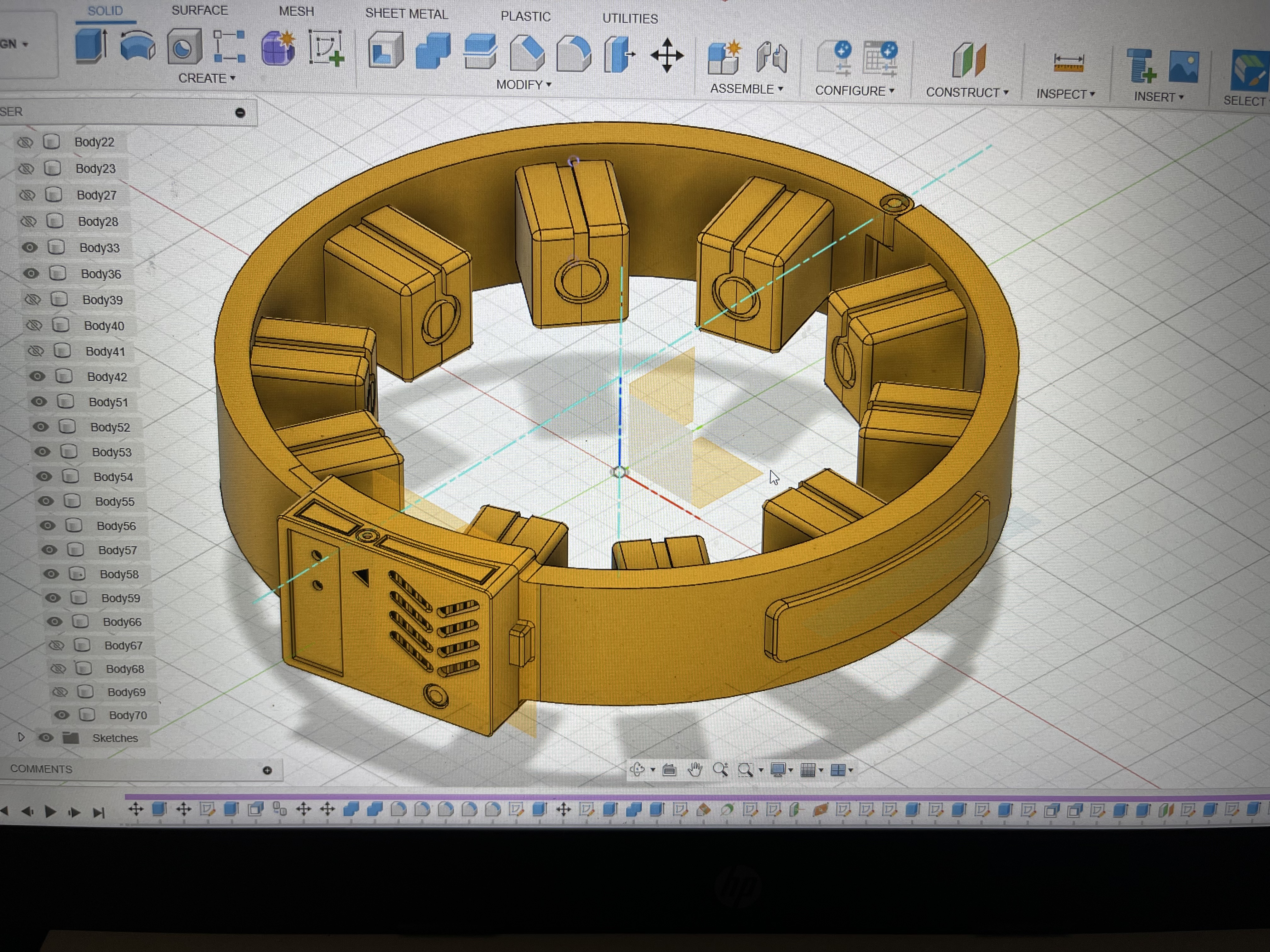Viewport: 1270px width, 952px height.
Task: Click the Viewports layout icon
Action: point(838,770)
